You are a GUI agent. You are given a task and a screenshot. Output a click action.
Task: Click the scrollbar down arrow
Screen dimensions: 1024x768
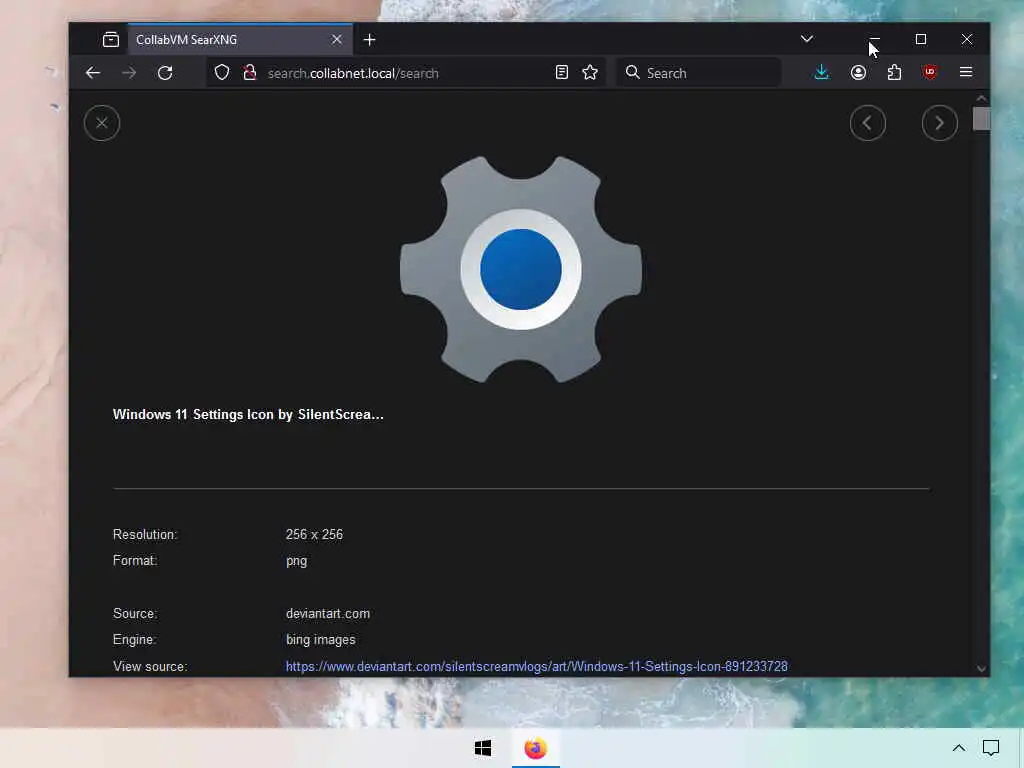pyautogui.click(x=981, y=669)
